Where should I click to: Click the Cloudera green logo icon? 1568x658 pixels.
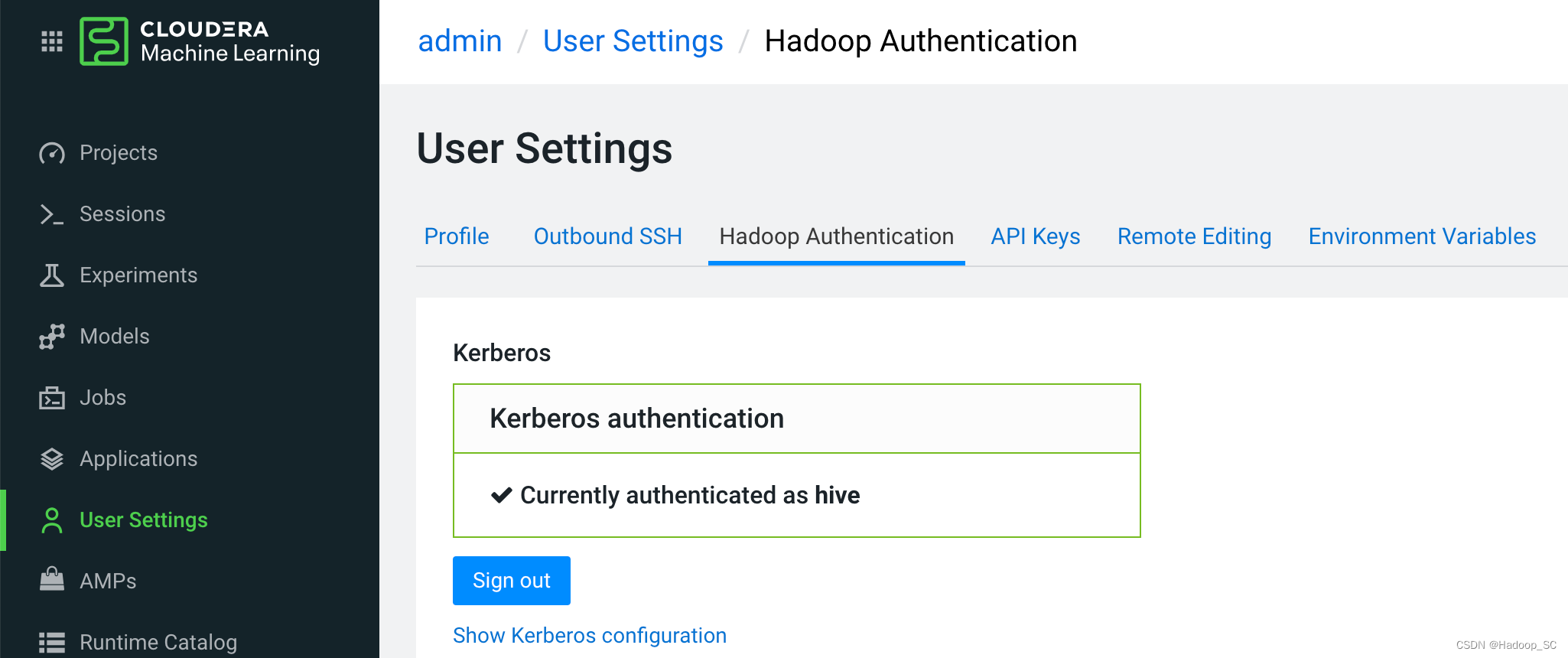pos(104,41)
